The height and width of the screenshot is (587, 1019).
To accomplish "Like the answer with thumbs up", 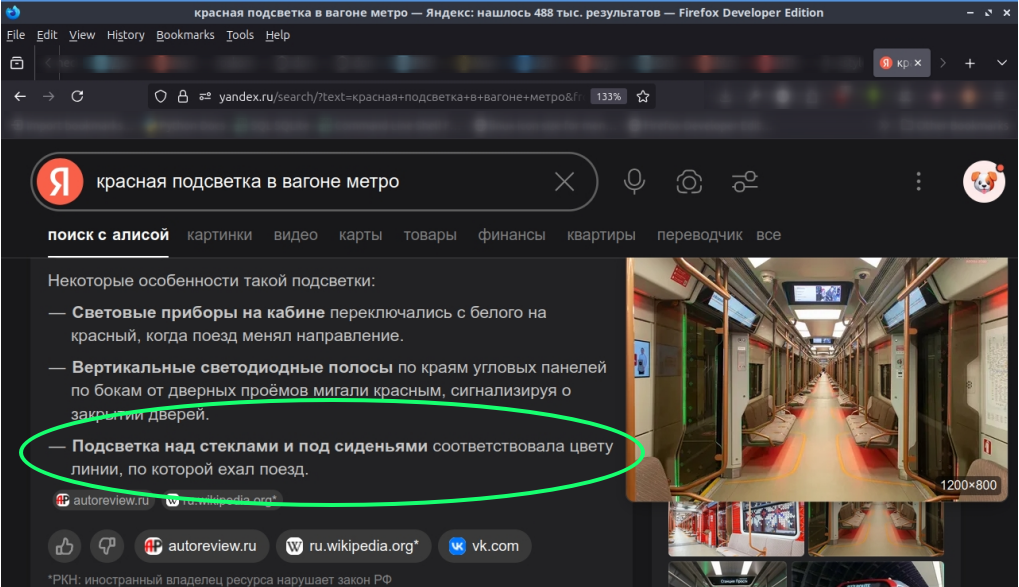I will tap(66, 546).
